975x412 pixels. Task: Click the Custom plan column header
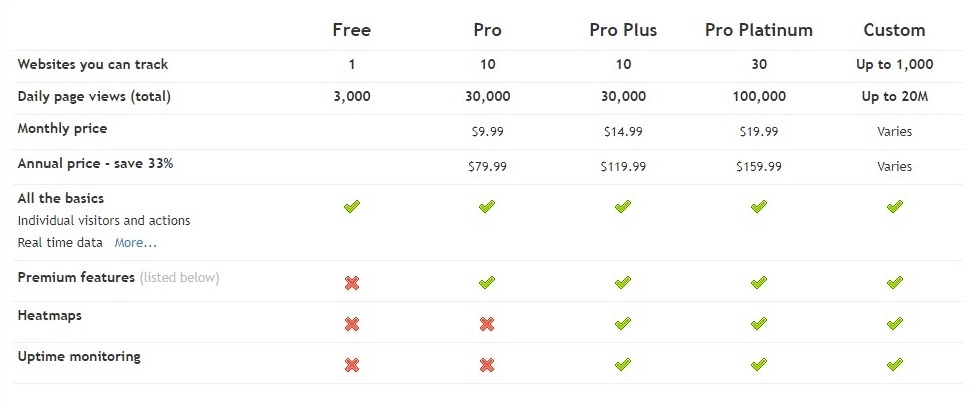coord(894,30)
